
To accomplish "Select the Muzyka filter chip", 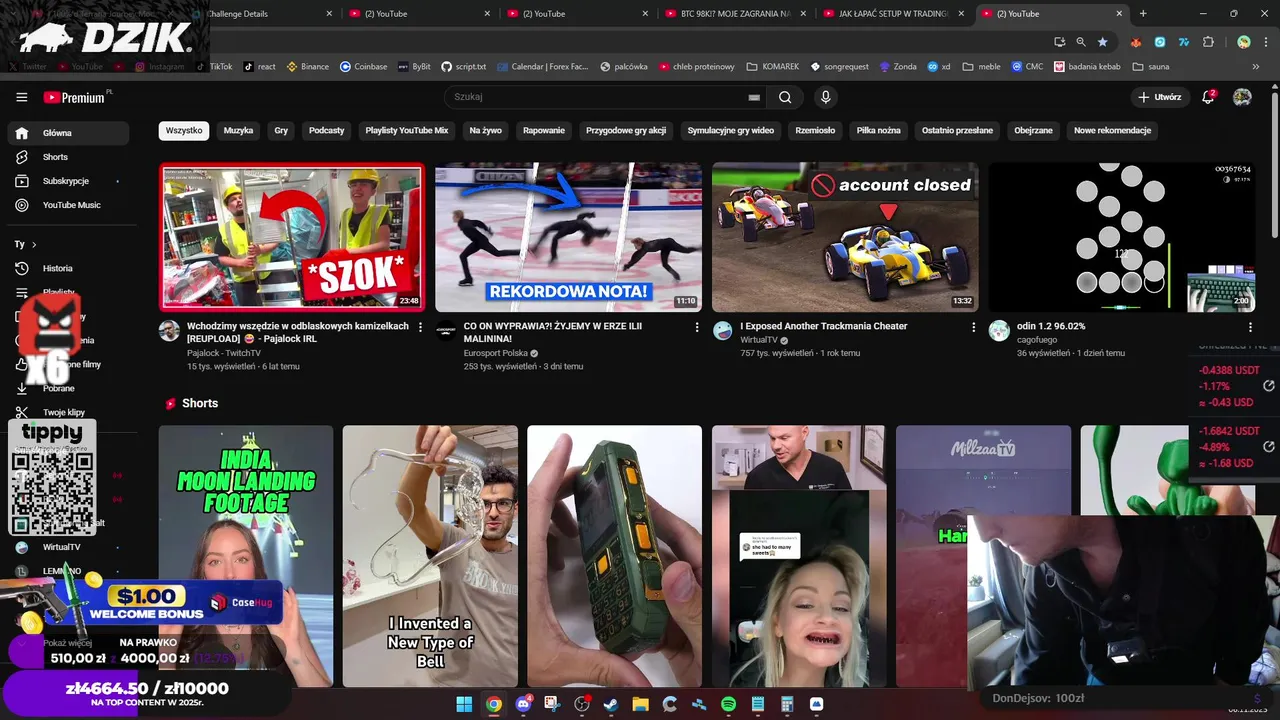I will coord(238,131).
